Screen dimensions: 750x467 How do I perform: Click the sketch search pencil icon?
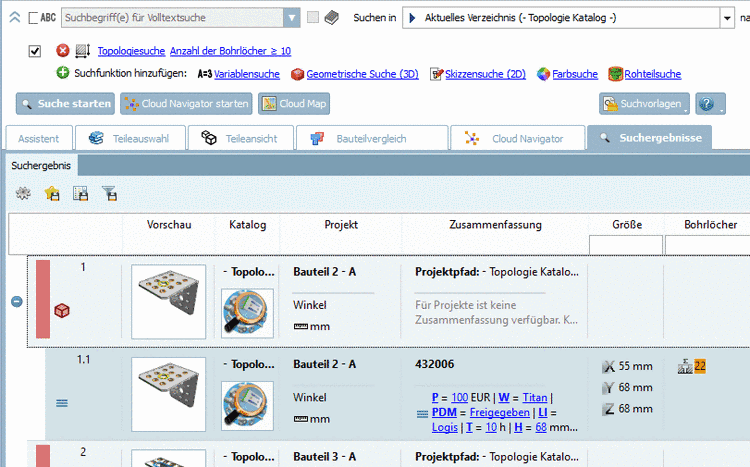click(436, 74)
